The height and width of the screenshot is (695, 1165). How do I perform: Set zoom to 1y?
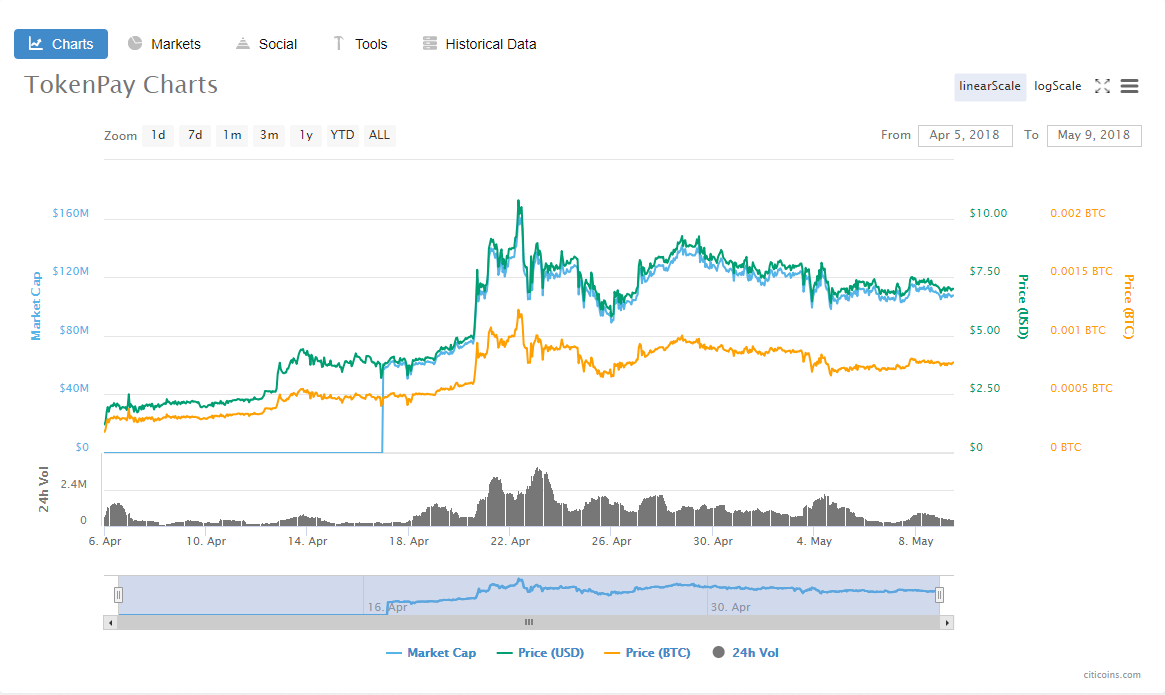pyautogui.click(x=306, y=135)
